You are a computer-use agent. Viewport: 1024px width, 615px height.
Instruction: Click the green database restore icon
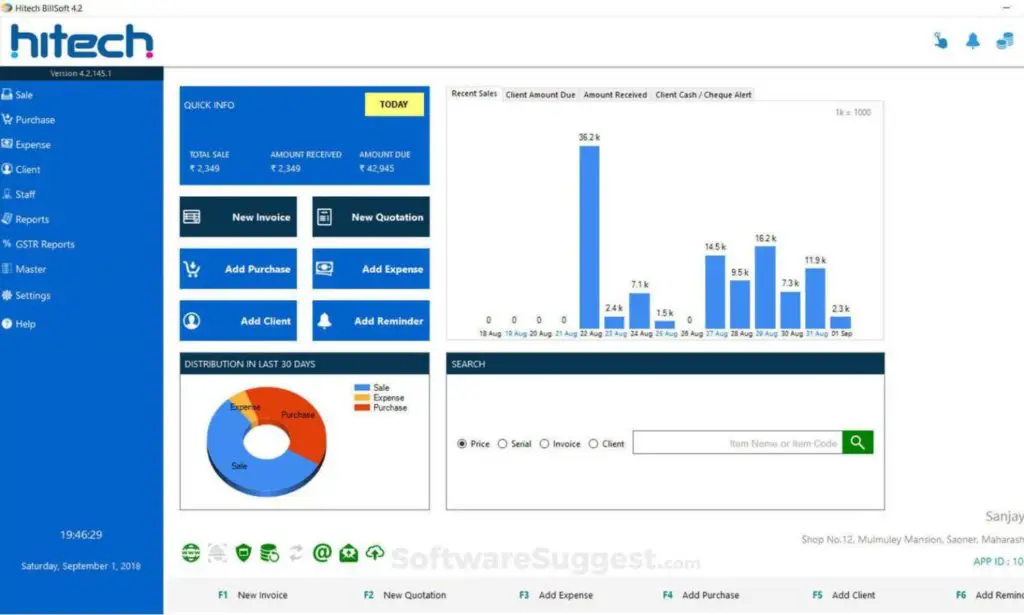point(269,553)
